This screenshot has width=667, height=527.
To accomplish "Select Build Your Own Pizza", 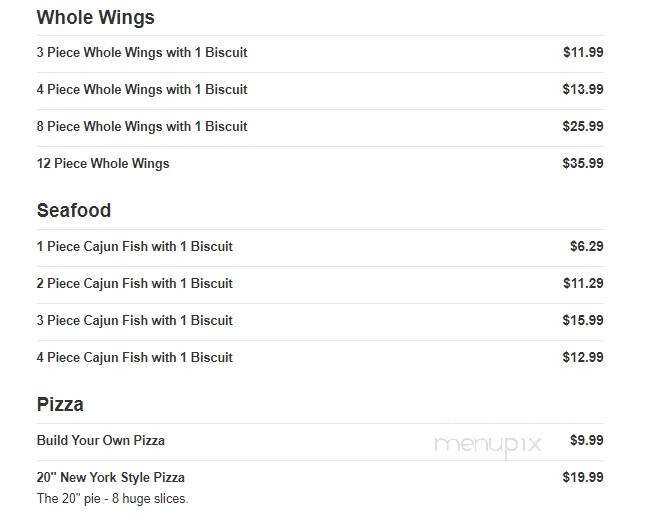I will click(x=101, y=440).
